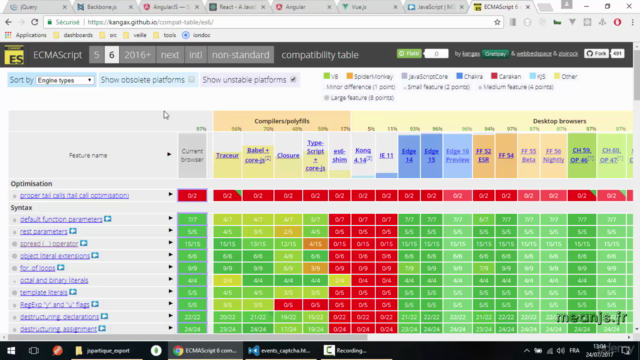Click the Current browser 0/2 tail calls cell

click(x=192, y=196)
